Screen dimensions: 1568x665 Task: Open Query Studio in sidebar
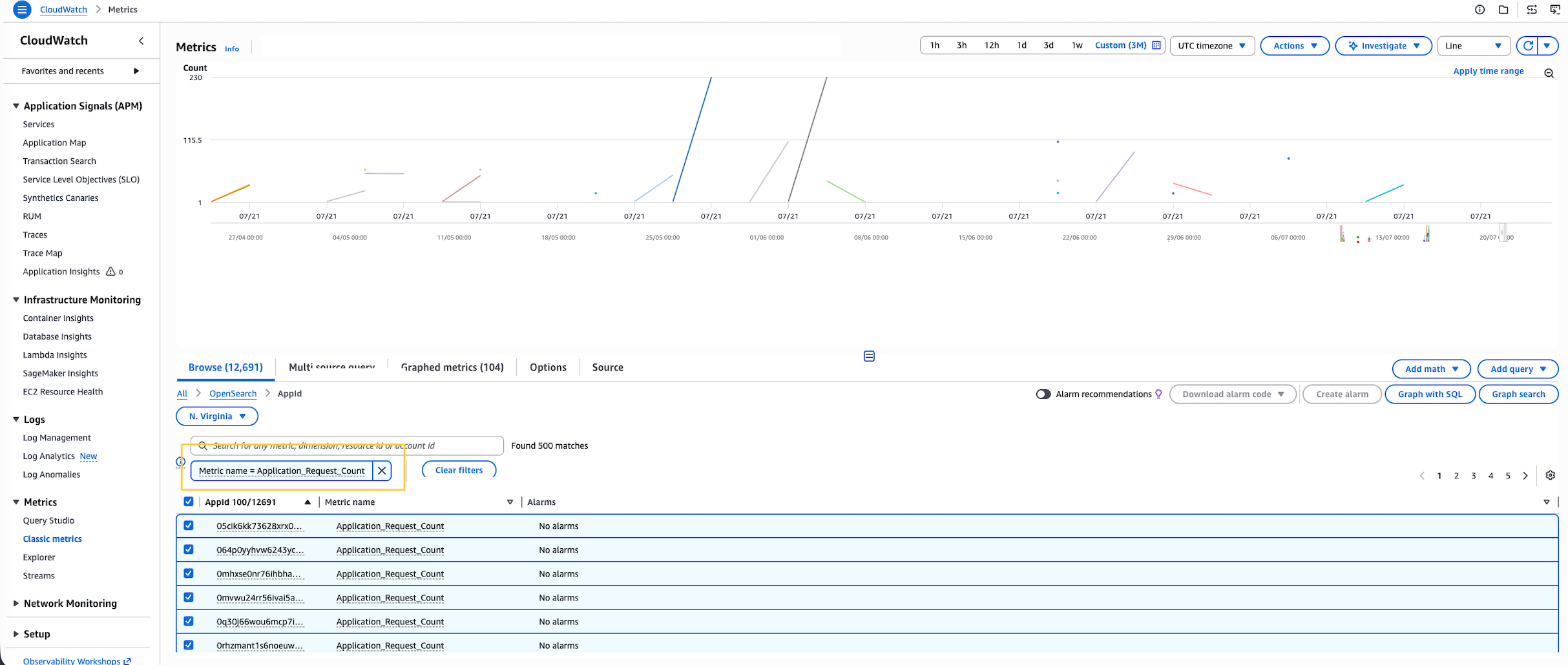click(49, 520)
